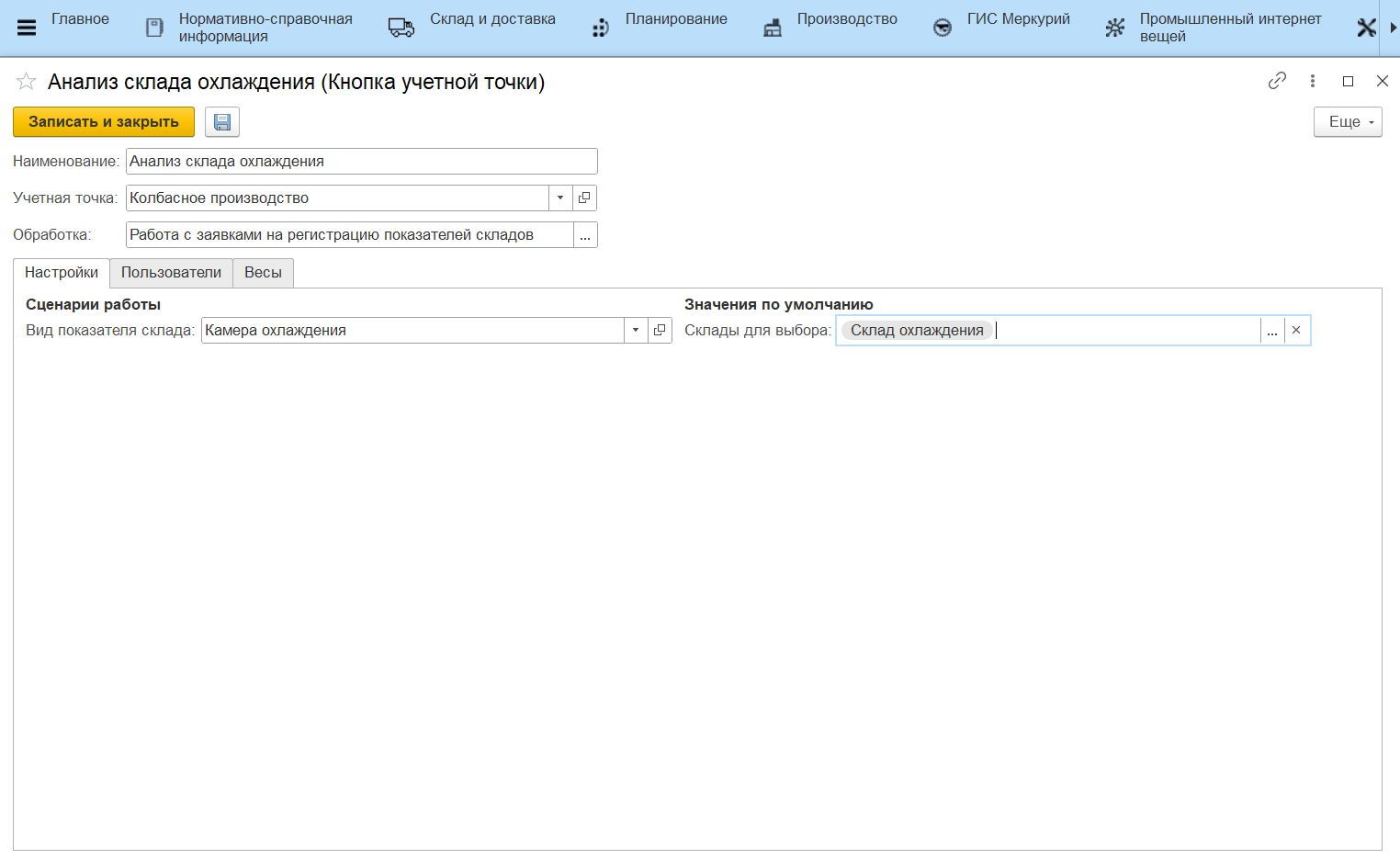
Task: Expand the Учетная точка dropdown list
Action: (x=560, y=198)
